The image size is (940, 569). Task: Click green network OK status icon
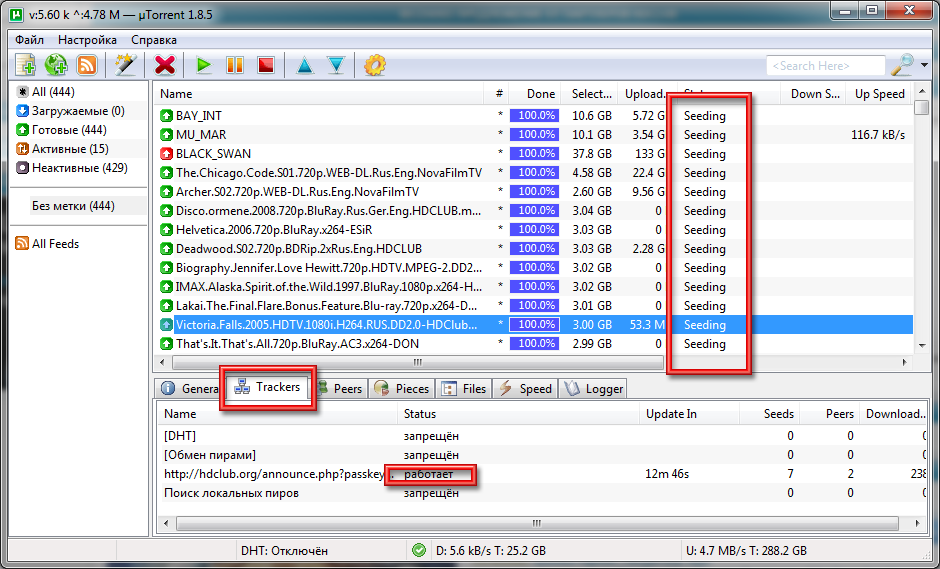point(419,550)
